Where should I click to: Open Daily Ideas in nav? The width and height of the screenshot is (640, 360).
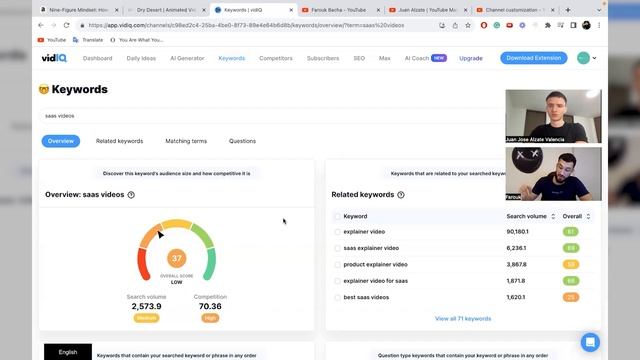pyautogui.click(x=141, y=58)
